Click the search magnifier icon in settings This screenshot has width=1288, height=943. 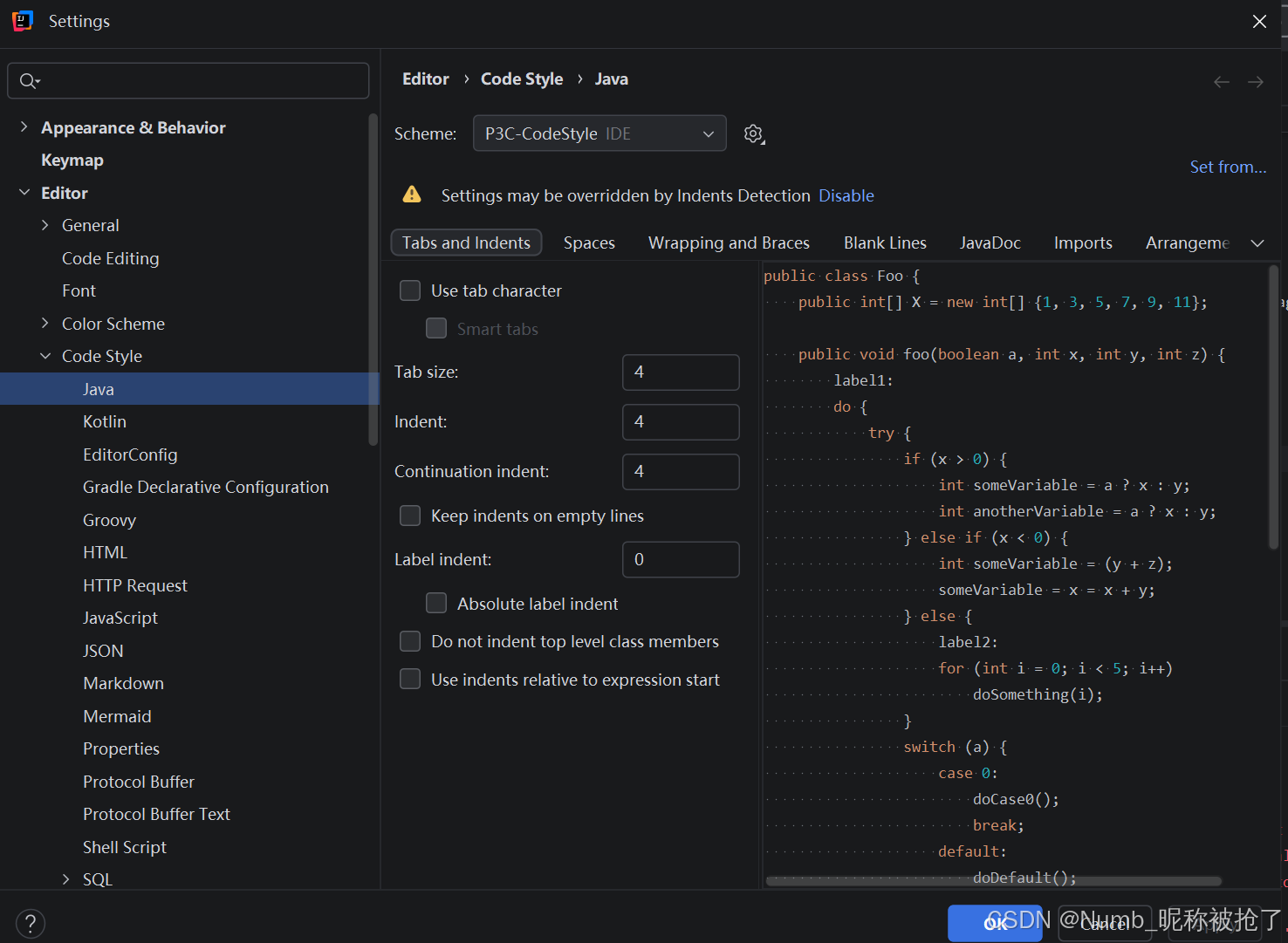pyautogui.click(x=30, y=81)
